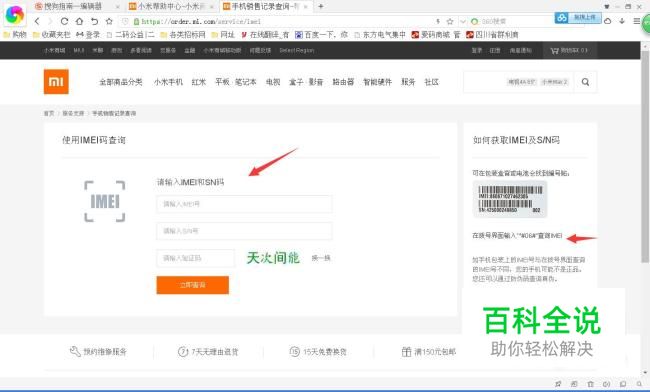Go to browser home page icon
The width and height of the screenshot is (650, 392).
pyautogui.click(x=79, y=21)
